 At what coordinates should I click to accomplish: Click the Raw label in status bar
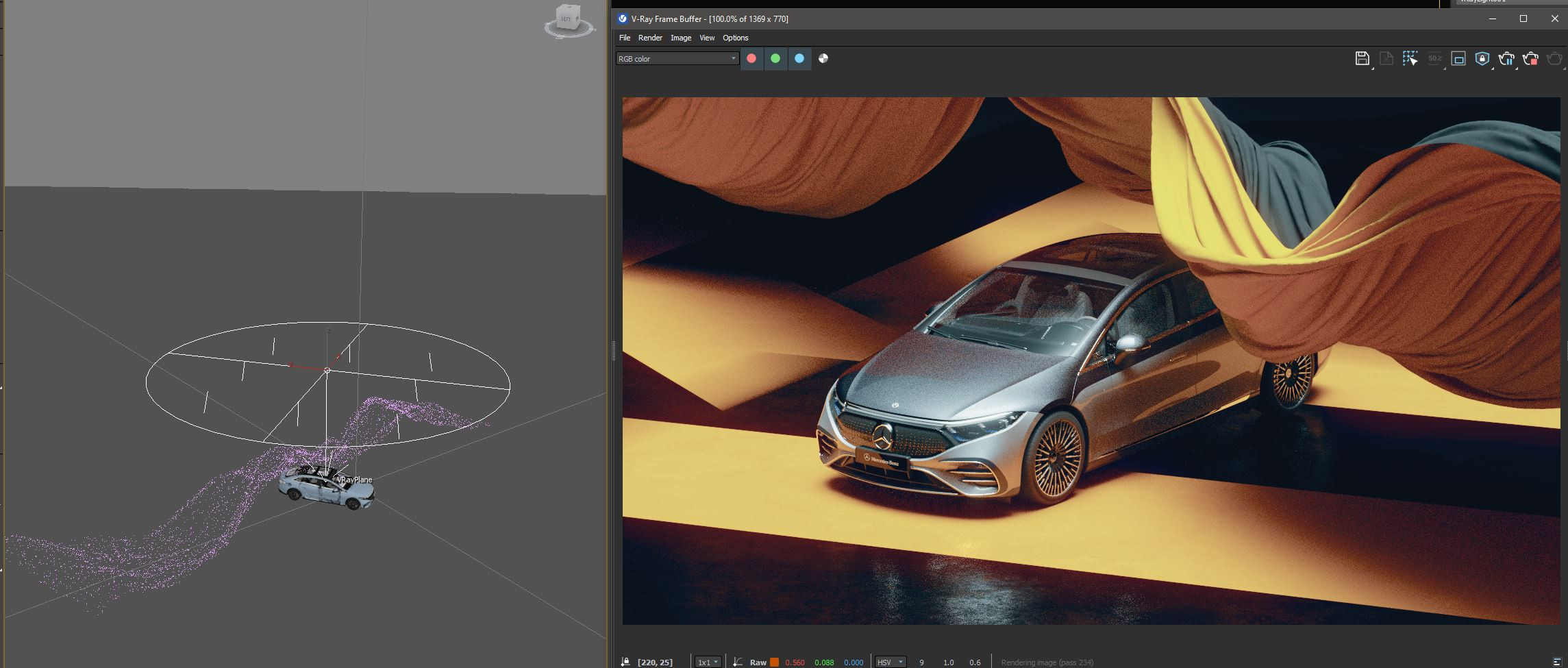click(x=758, y=663)
